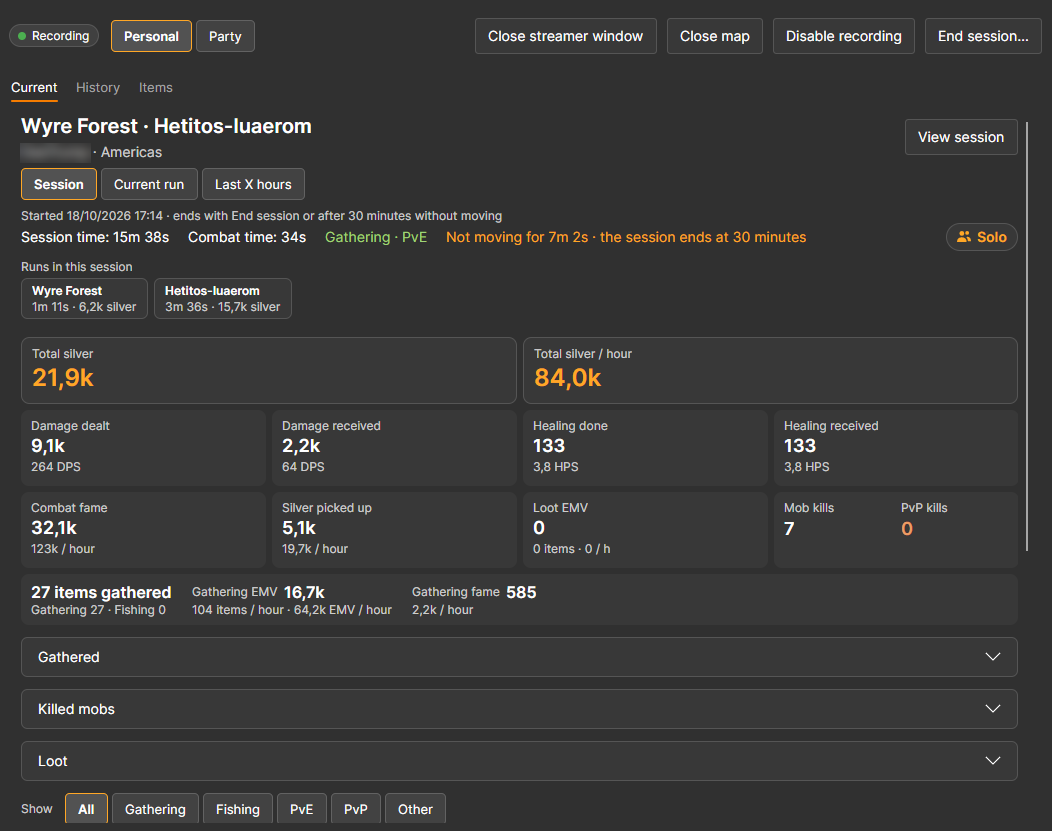Click the Total silver 21,9k card
Screen dimensions: 1052x831
(268, 370)
